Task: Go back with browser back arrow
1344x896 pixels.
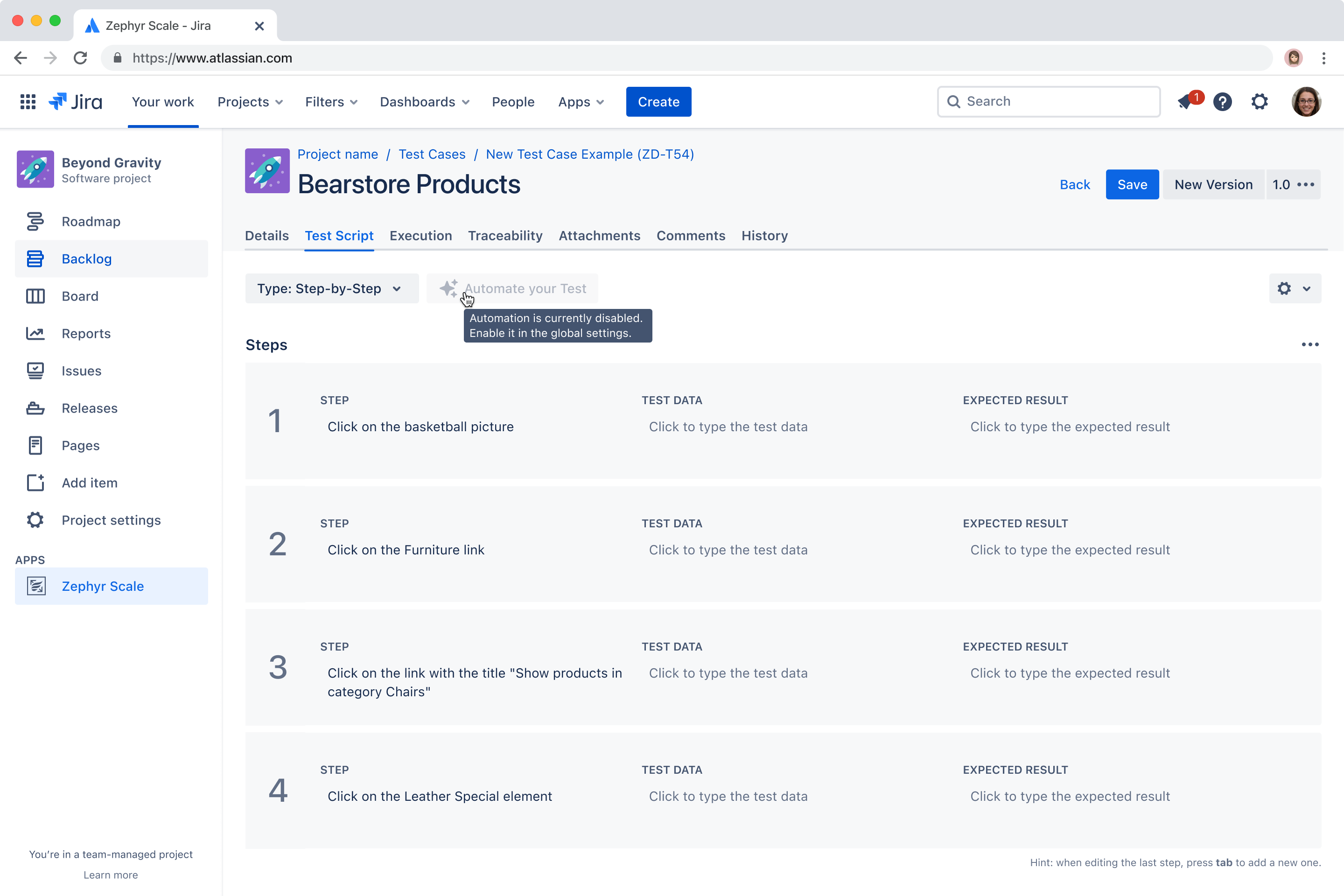Action: 21,58
